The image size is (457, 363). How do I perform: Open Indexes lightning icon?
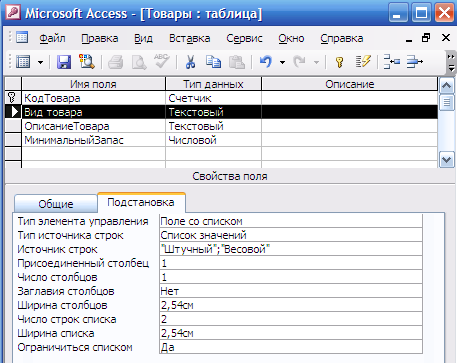[363, 62]
